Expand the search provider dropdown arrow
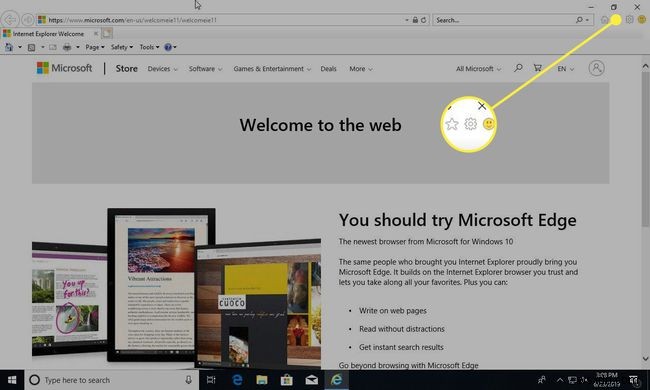650x390 pixels. coord(587,20)
